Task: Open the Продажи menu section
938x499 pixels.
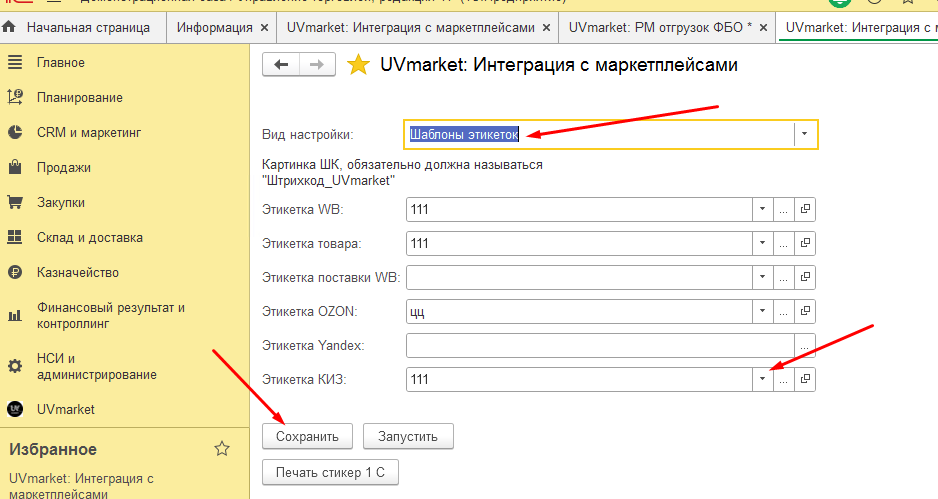Action: 63,168
